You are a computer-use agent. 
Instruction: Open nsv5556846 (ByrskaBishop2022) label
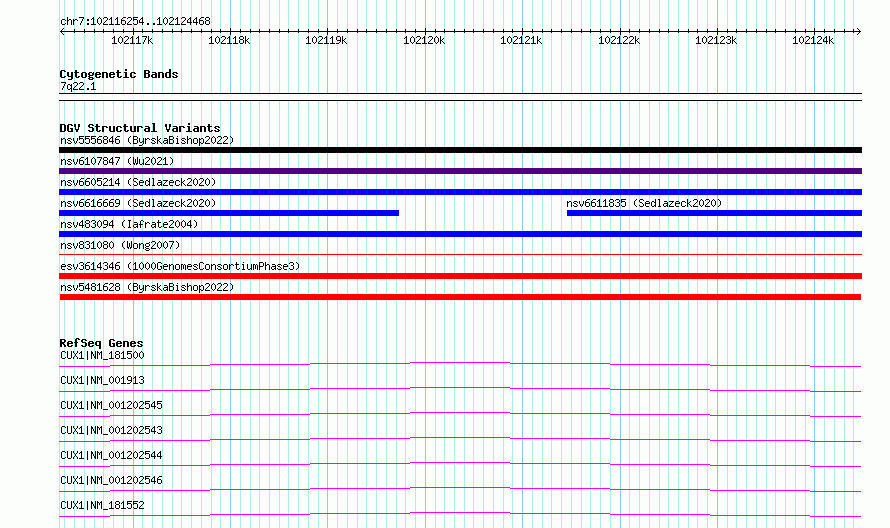pos(147,140)
